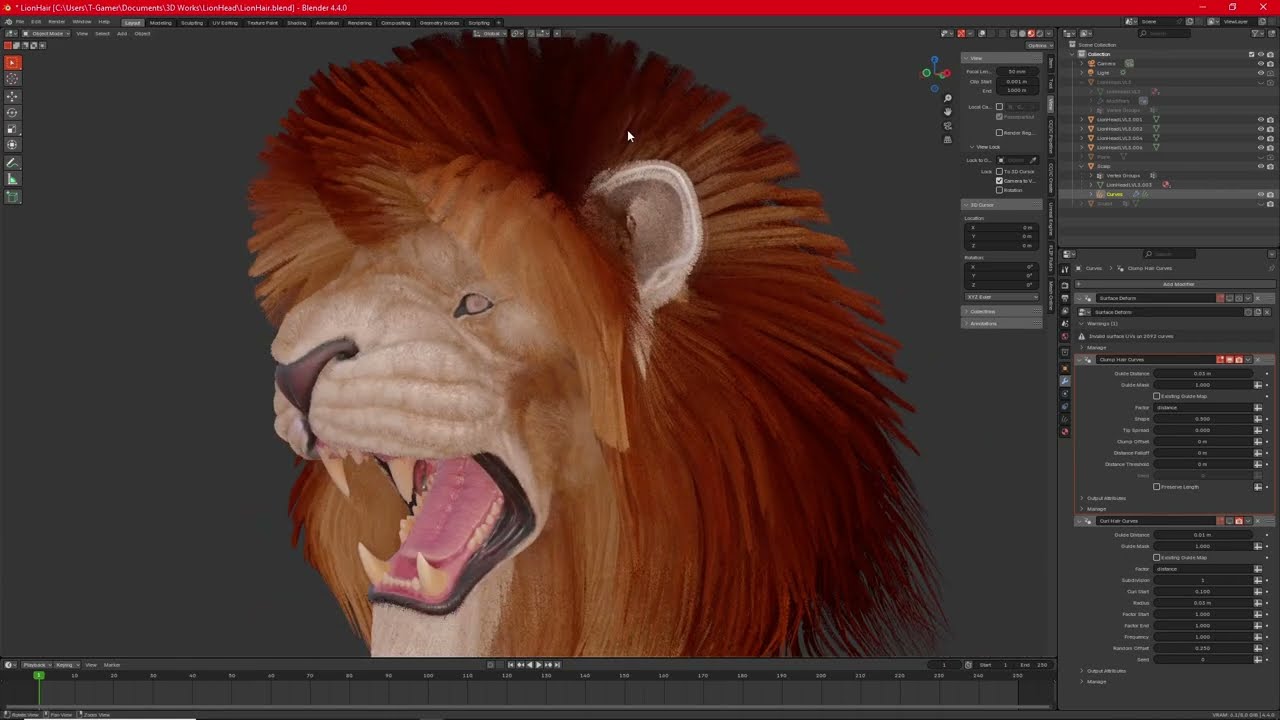Viewport: 1280px width, 720px height.
Task: Open the Render menu
Action: coord(57,22)
